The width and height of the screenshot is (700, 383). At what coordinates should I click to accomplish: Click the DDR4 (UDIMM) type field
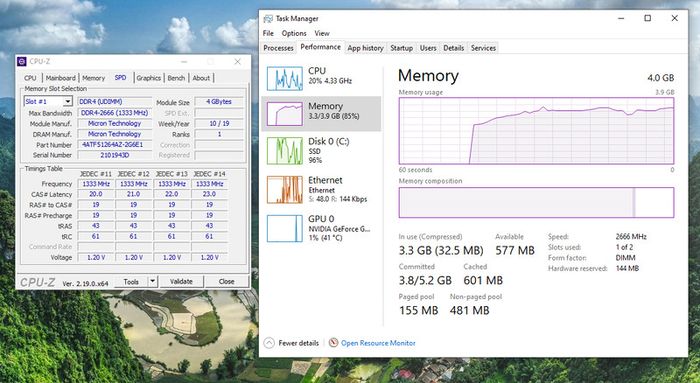tap(115, 102)
